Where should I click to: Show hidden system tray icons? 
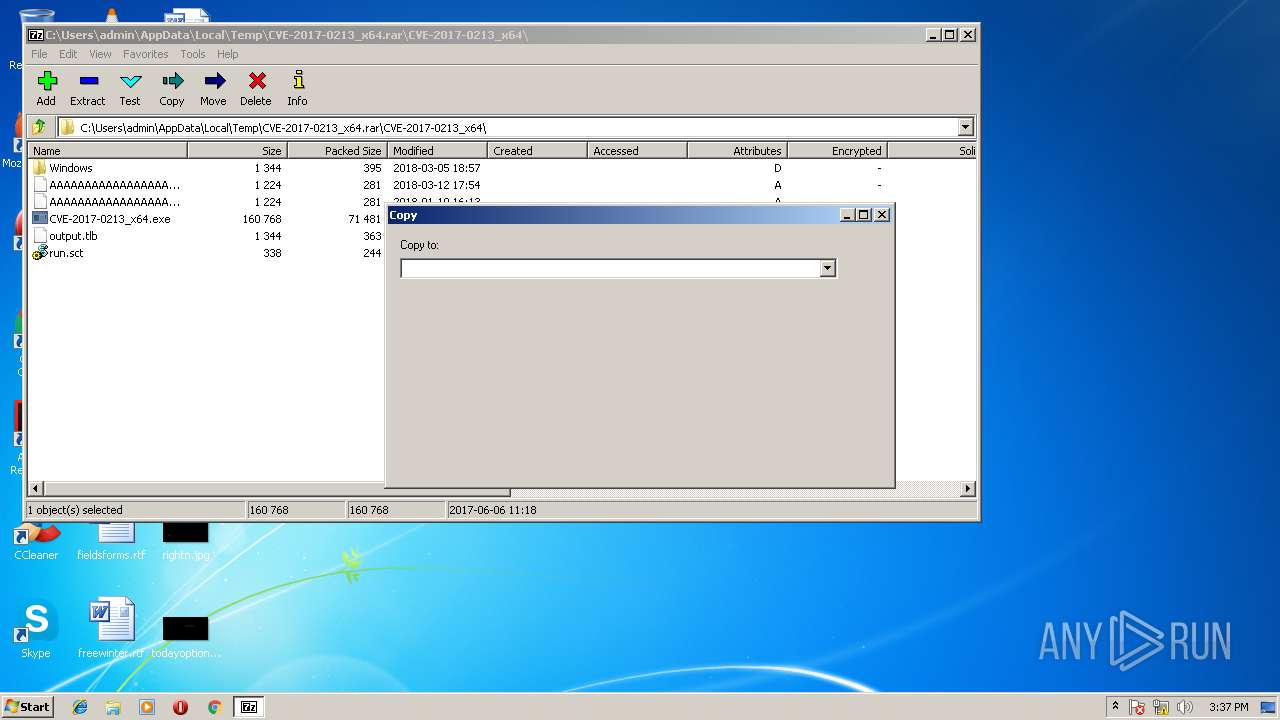1115,707
